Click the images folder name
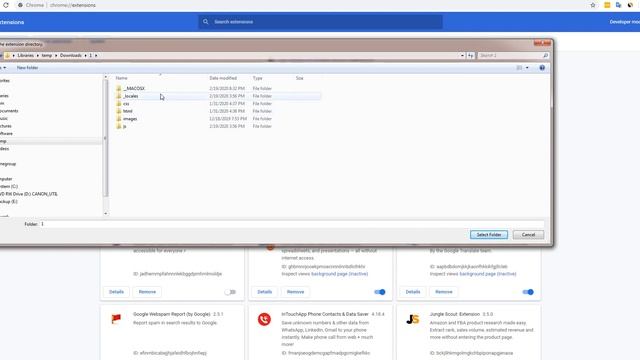 [130, 119]
